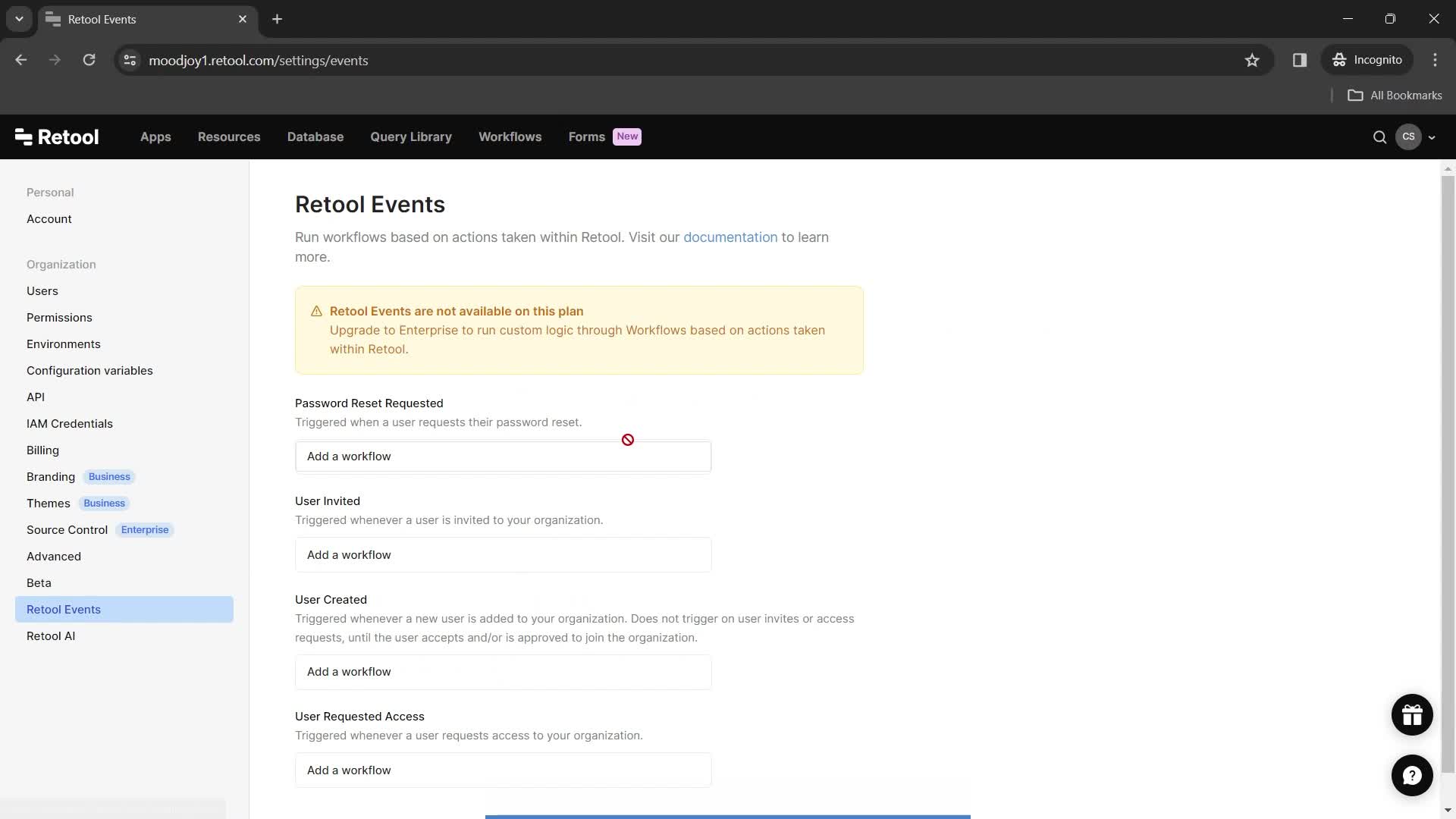The height and width of the screenshot is (819, 1456).
Task: Click the user avatar CS icon
Action: pyautogui.click(x=1408, y=137)
